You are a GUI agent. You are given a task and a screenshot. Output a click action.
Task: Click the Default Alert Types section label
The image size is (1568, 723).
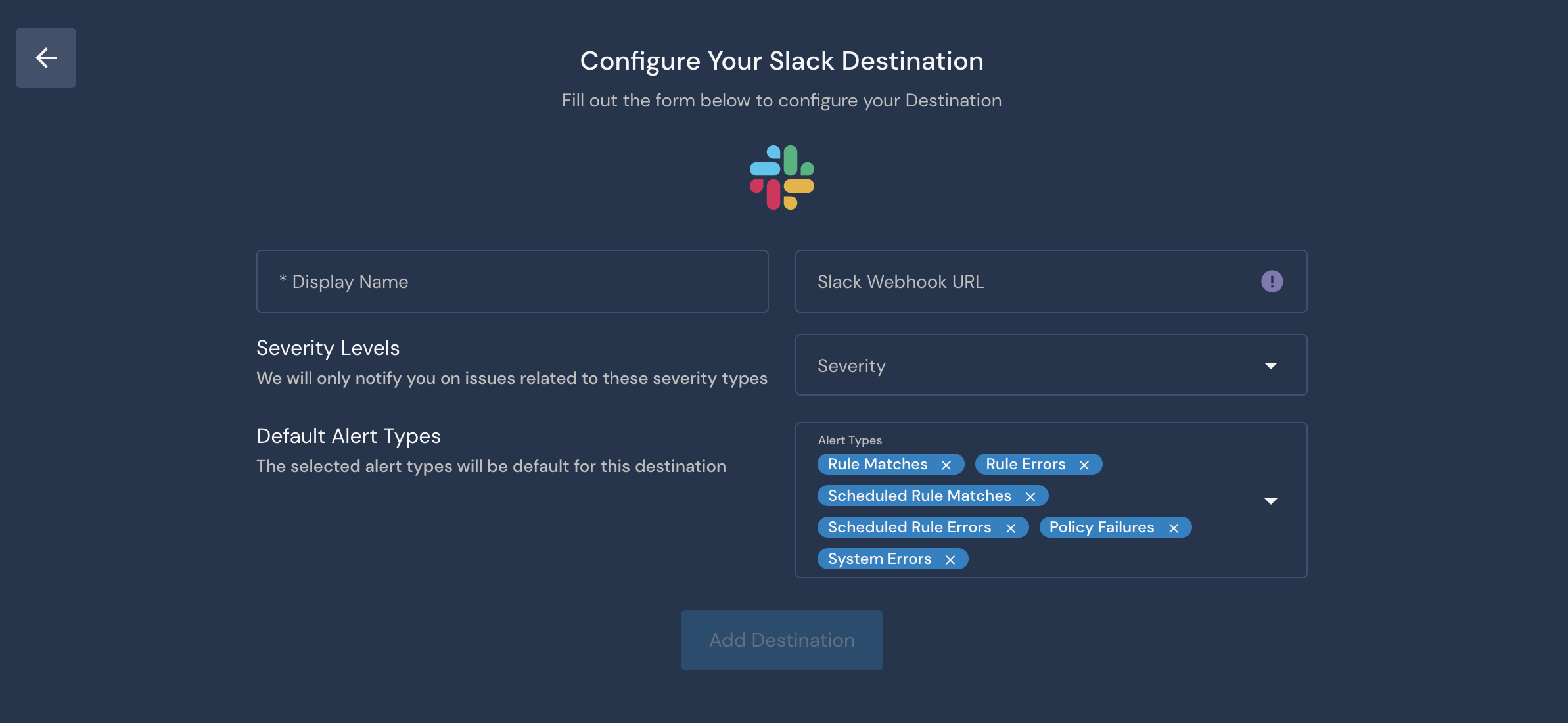click(x=348, y=436)
